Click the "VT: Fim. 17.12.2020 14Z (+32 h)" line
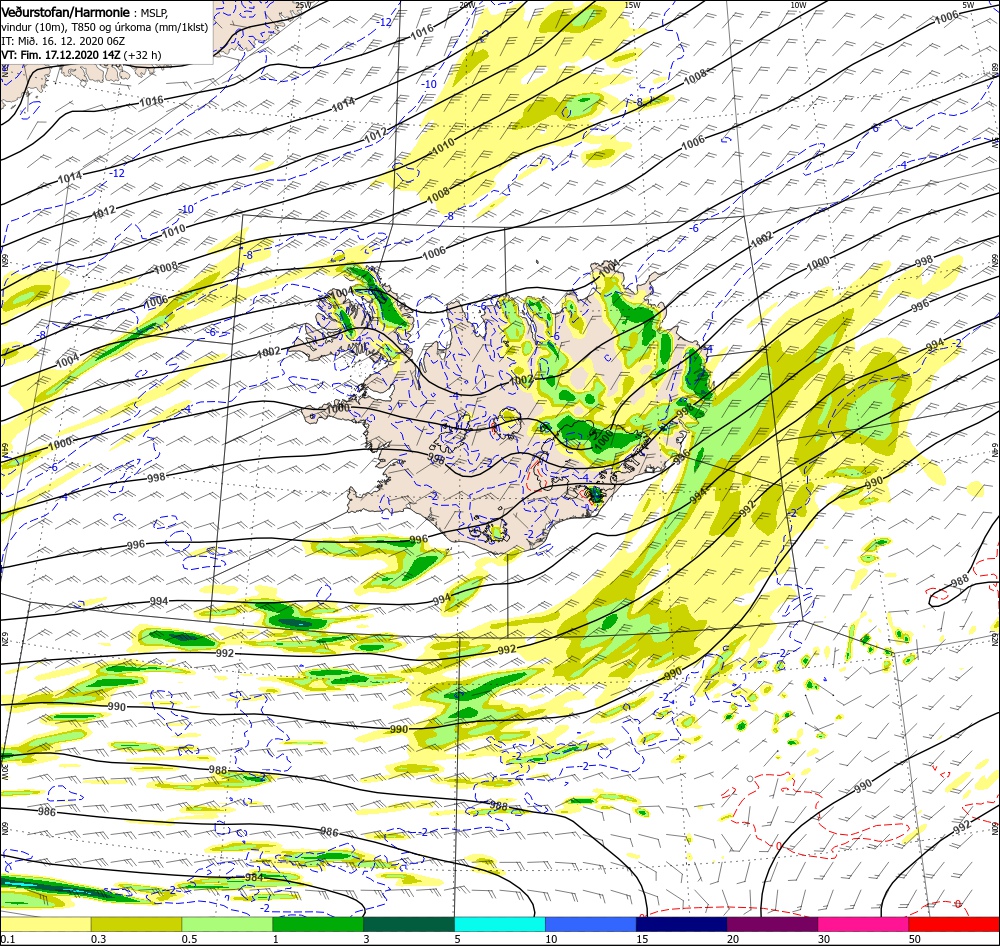Viewport: 1000px width, 946px height. coord(81,55)
